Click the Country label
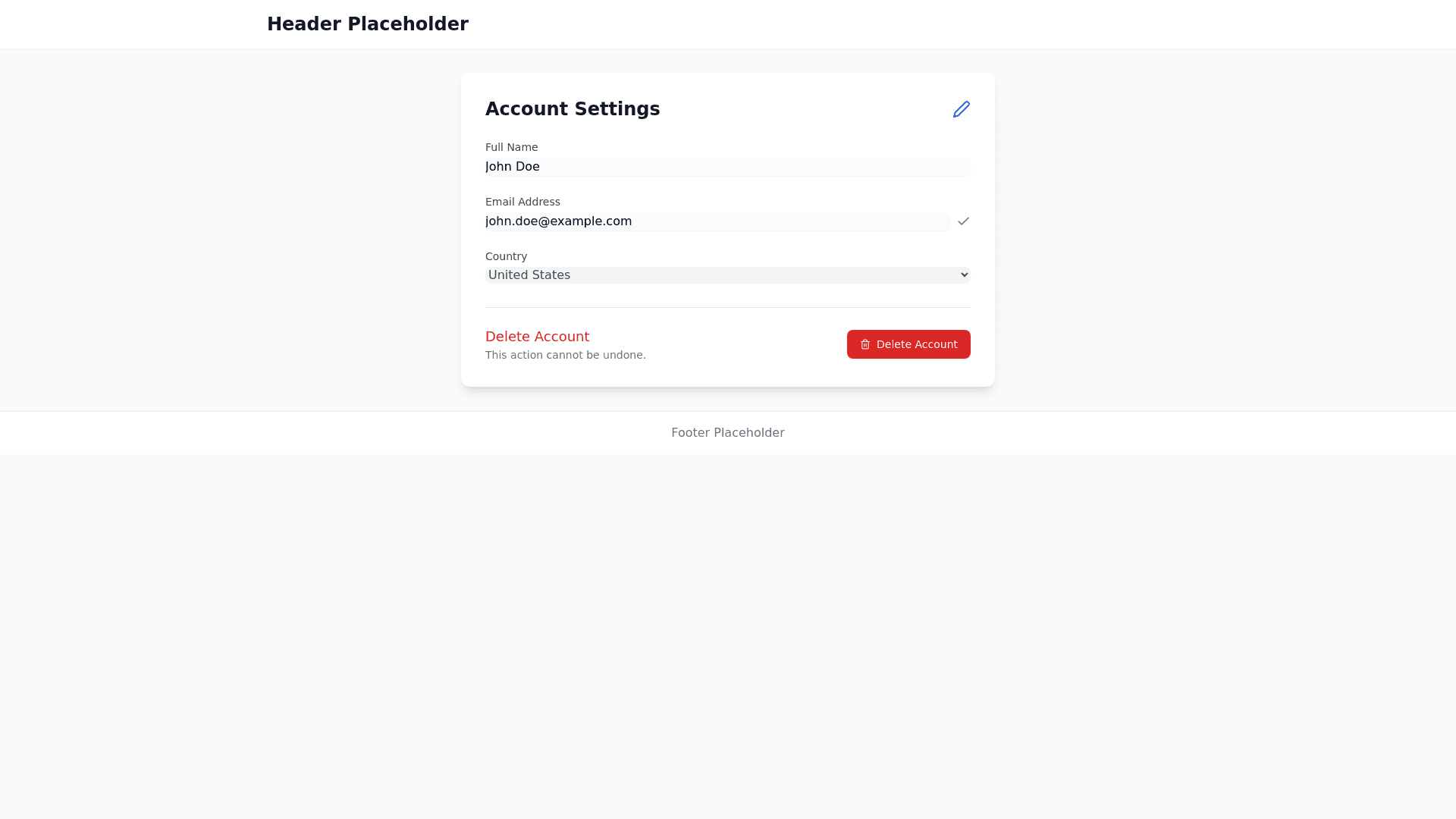 pyautogui.click(x=506, y=256)
